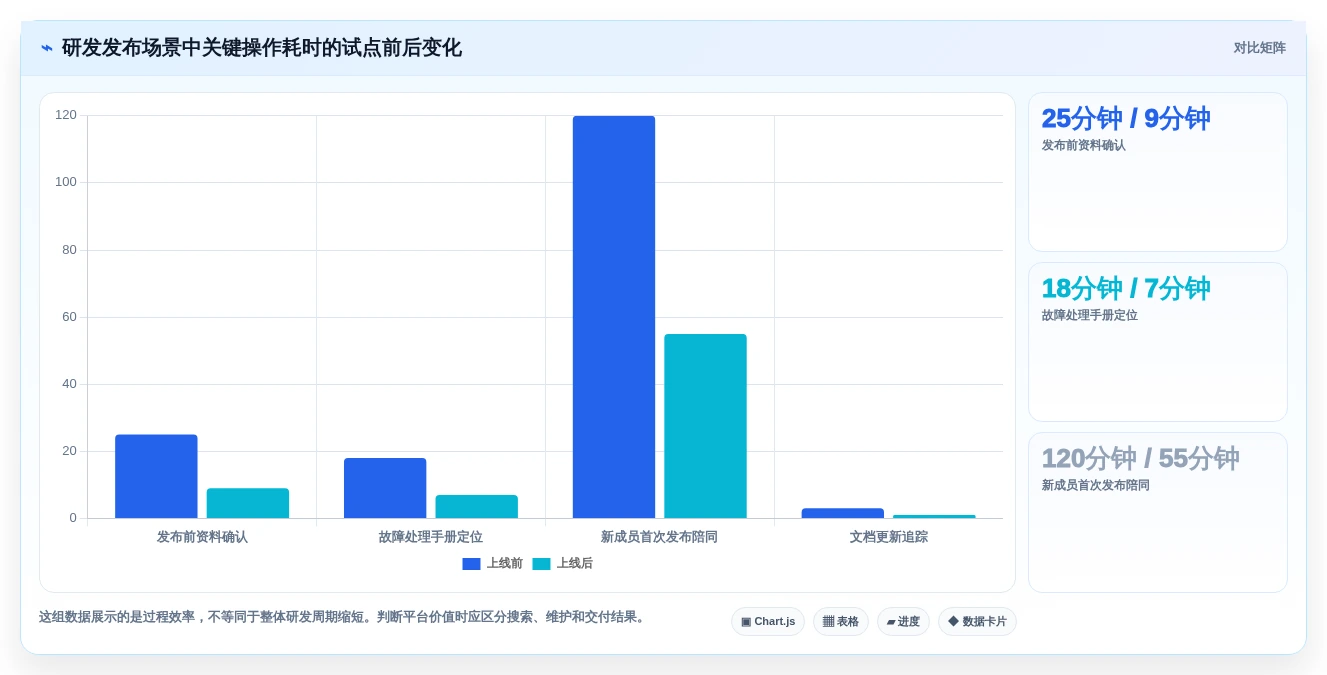Click the 故障处理手册定位 caption in second card
The height and width of the screenshot is (675, 1327).
1090,316
